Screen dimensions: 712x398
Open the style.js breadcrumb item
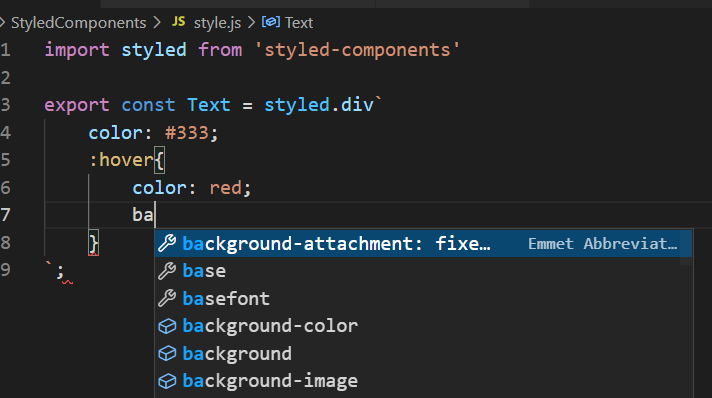point(217,23)
